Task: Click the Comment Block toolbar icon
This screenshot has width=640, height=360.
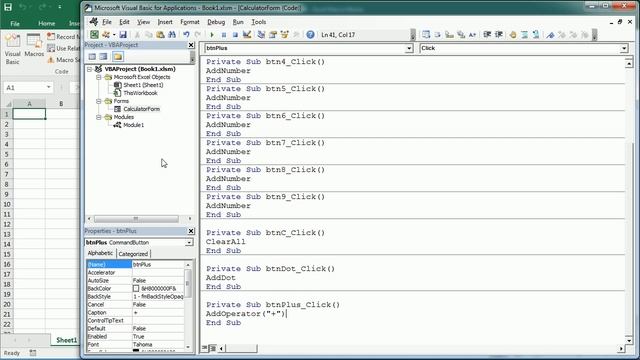Action: (x=524, y=35)
